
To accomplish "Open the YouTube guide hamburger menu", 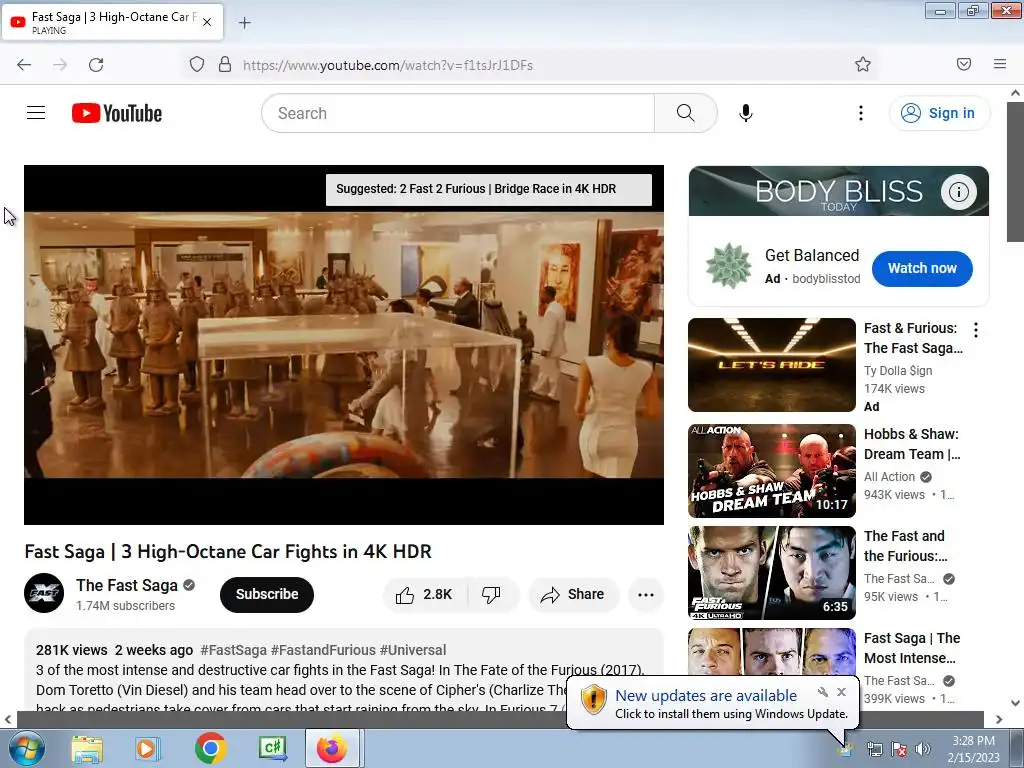I will (x=36, y=113).
